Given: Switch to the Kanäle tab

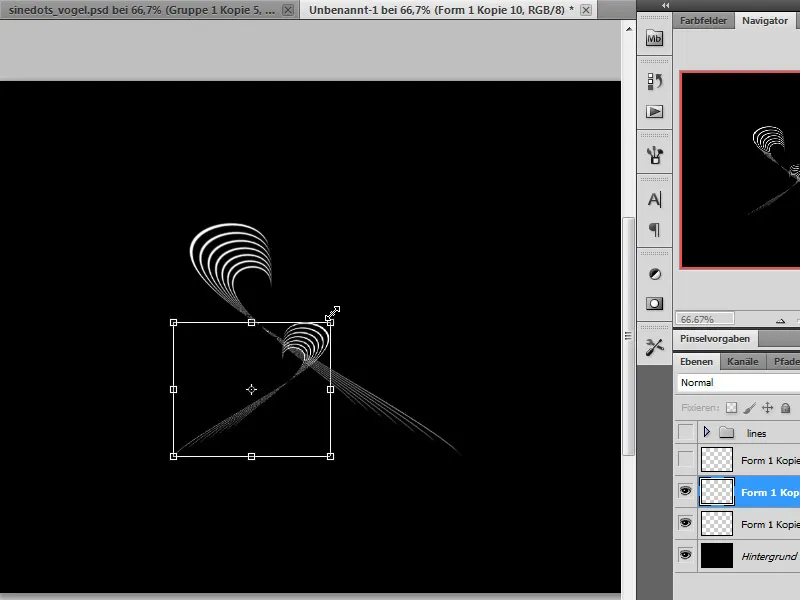Looking at the screenshot, I should pyautogui.click(x=742, y=361).
